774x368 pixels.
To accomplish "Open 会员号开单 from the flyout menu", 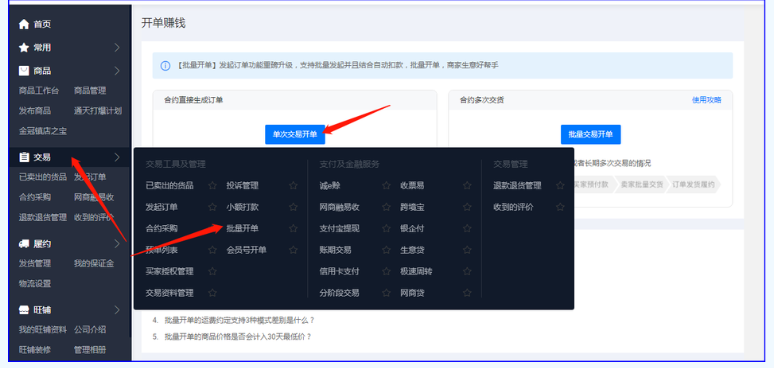I will [x=246, y=250].
